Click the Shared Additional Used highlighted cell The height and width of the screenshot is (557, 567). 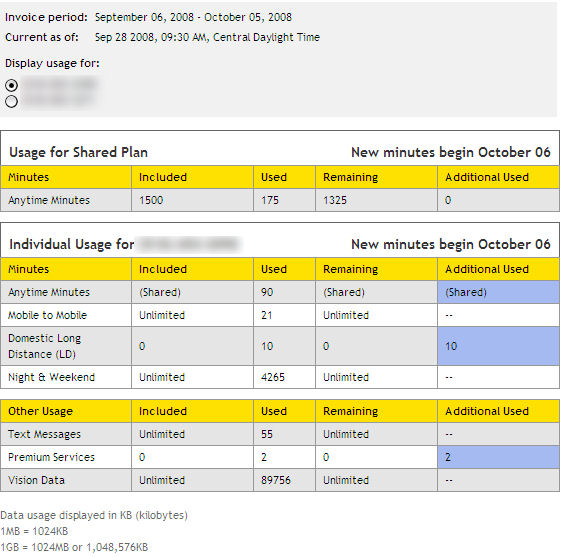498,292
